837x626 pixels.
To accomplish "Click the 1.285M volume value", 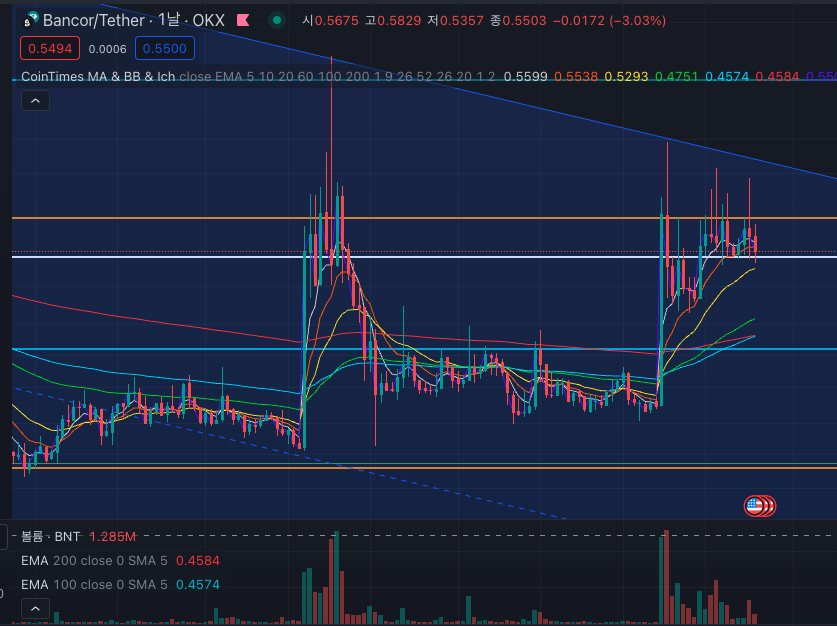I will click(x=112, y=536).
